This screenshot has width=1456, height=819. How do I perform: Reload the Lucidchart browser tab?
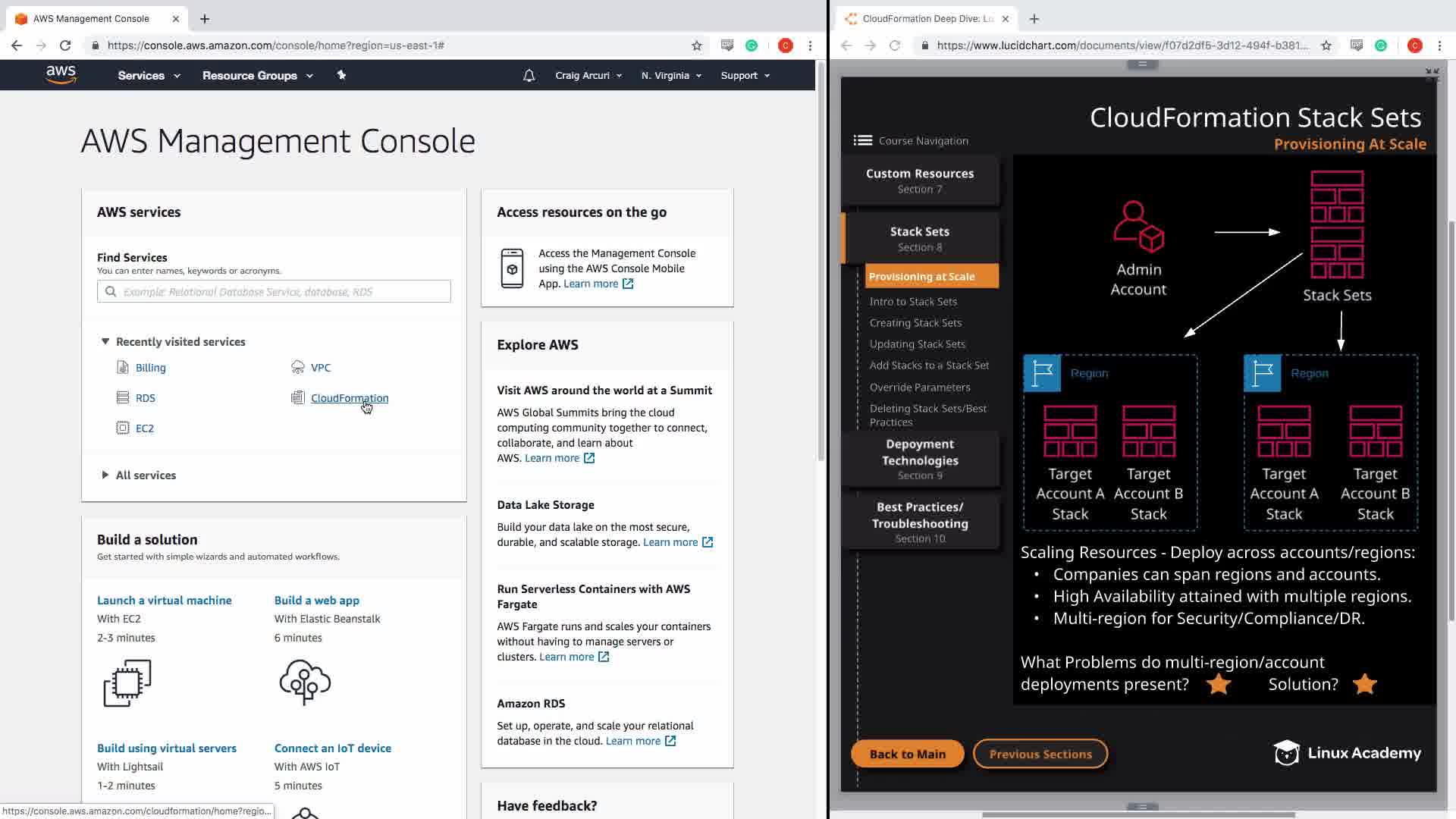[895, 45]
